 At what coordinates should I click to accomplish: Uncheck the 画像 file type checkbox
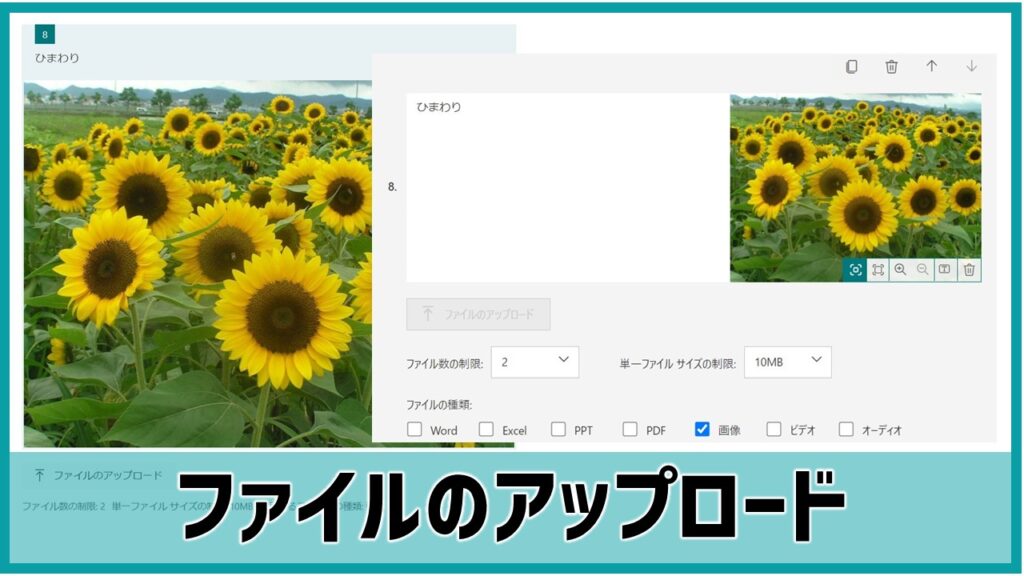702,430
